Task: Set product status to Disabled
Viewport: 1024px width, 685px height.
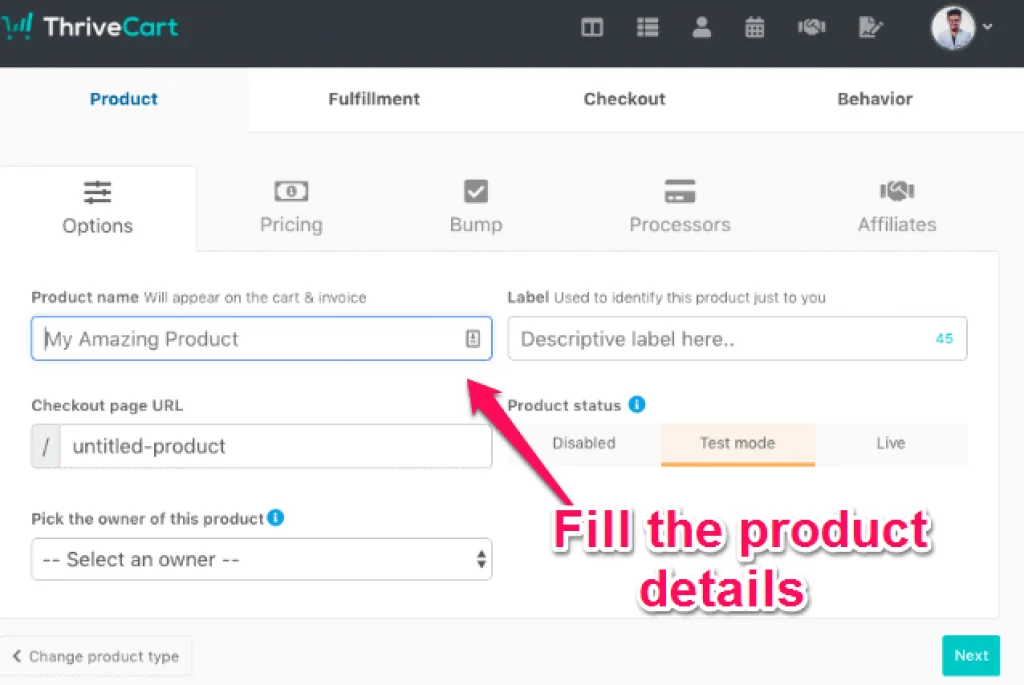Action: pos(584,444)
